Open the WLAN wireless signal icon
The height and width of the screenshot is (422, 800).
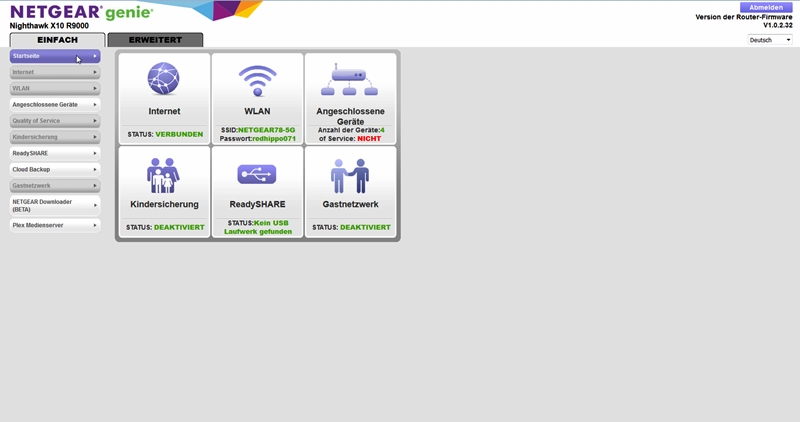click(x=257, y=79)
